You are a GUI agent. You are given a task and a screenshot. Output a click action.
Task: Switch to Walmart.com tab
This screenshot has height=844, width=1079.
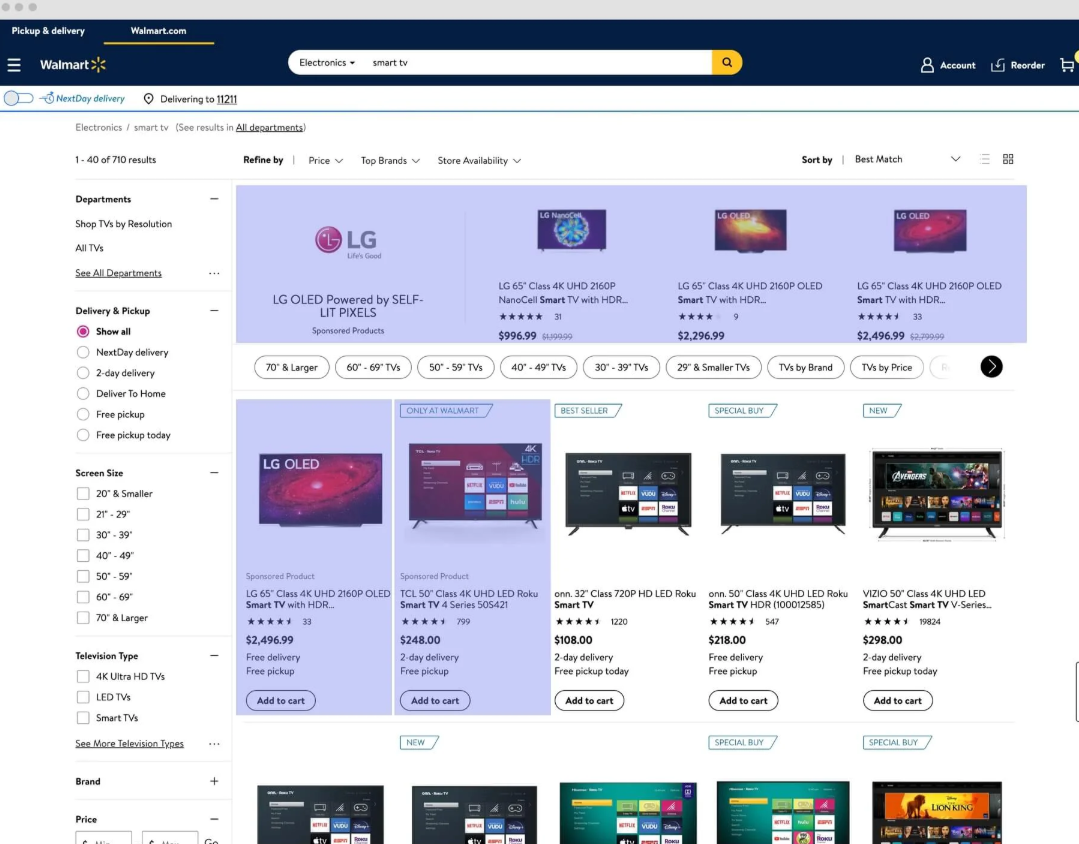click(158, 31)
